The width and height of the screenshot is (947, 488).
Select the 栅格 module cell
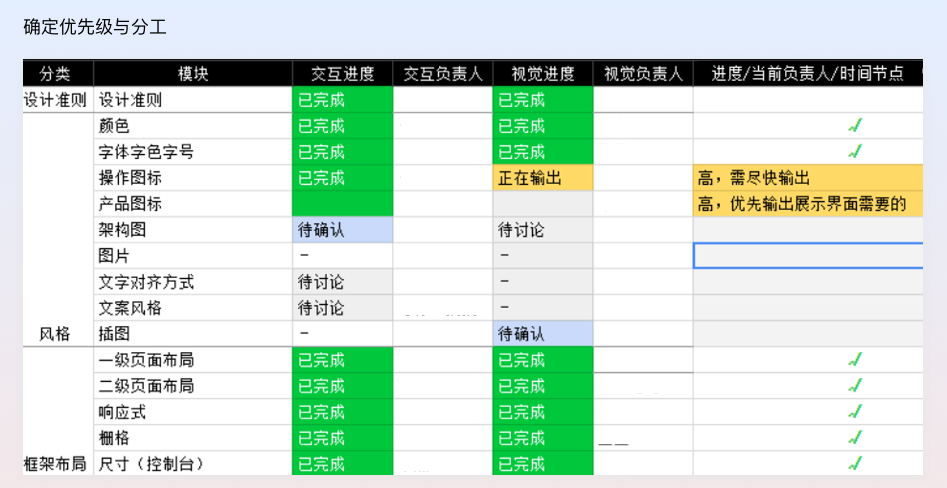click(x=193, y=437)
